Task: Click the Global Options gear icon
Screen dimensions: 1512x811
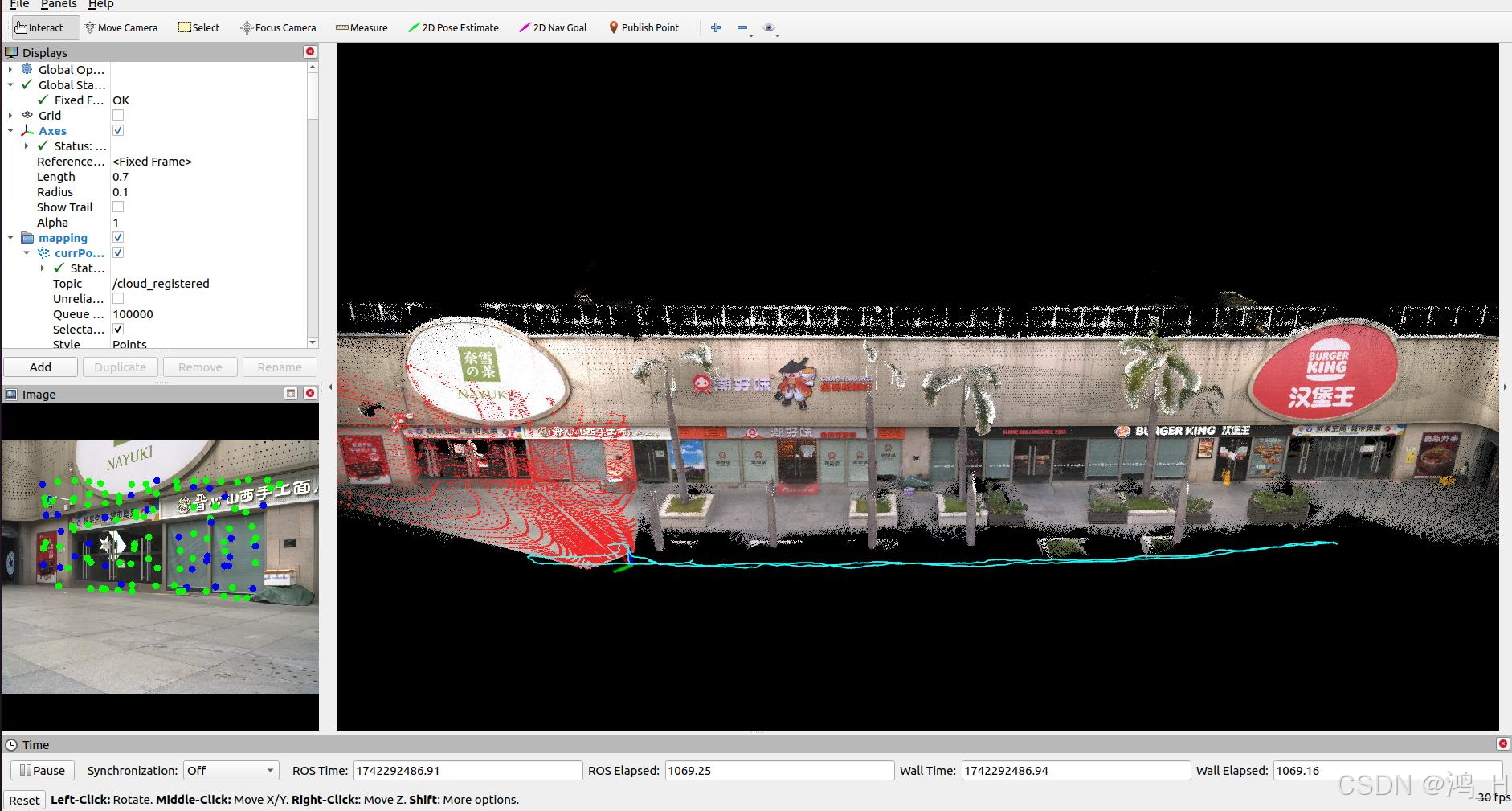Action: coord(27,69)
